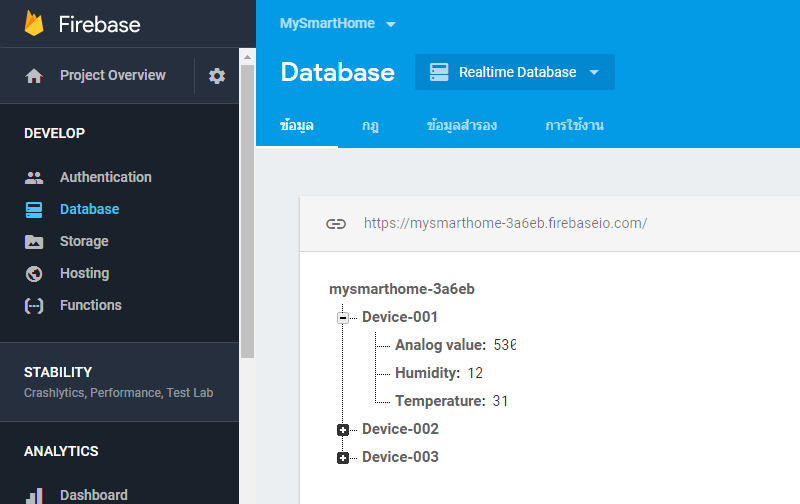This screenshot has width=800, height=504.
Task: Edit the Temperature value 31
Action: pos(500,401)
